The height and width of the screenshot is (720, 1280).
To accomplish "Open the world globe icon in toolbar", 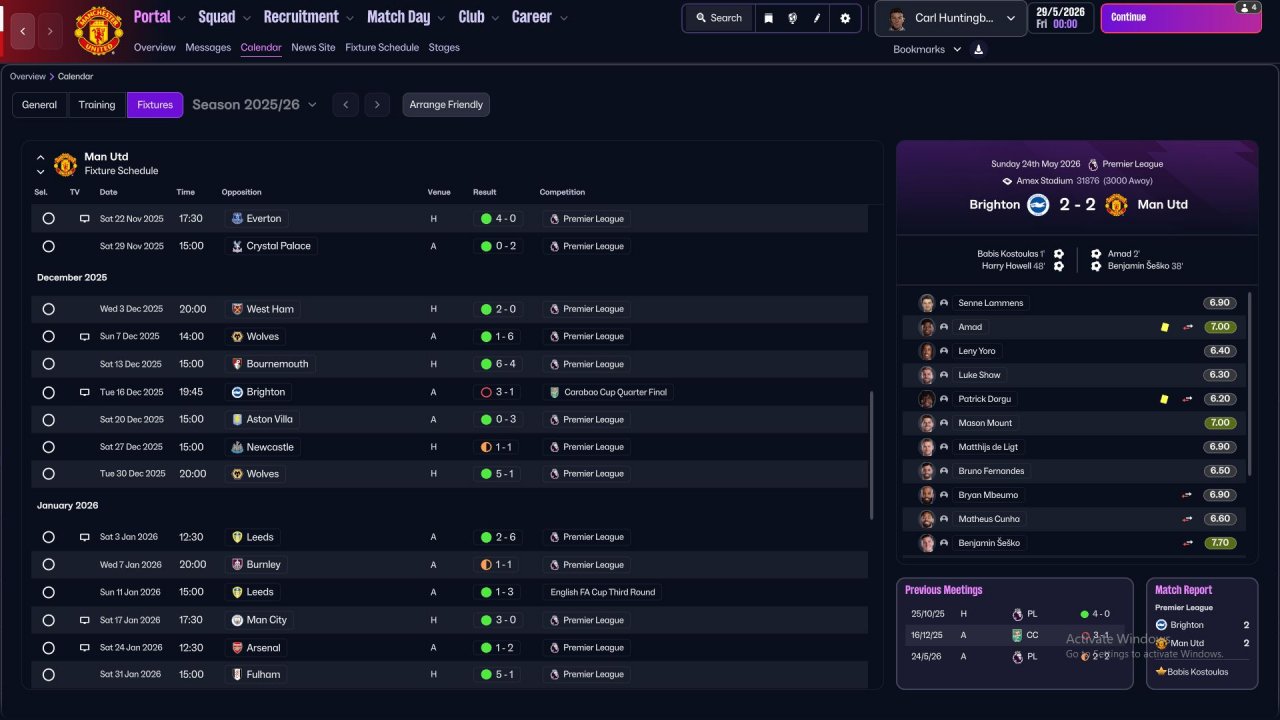I will pyautogui.click(x=793, y=18).
